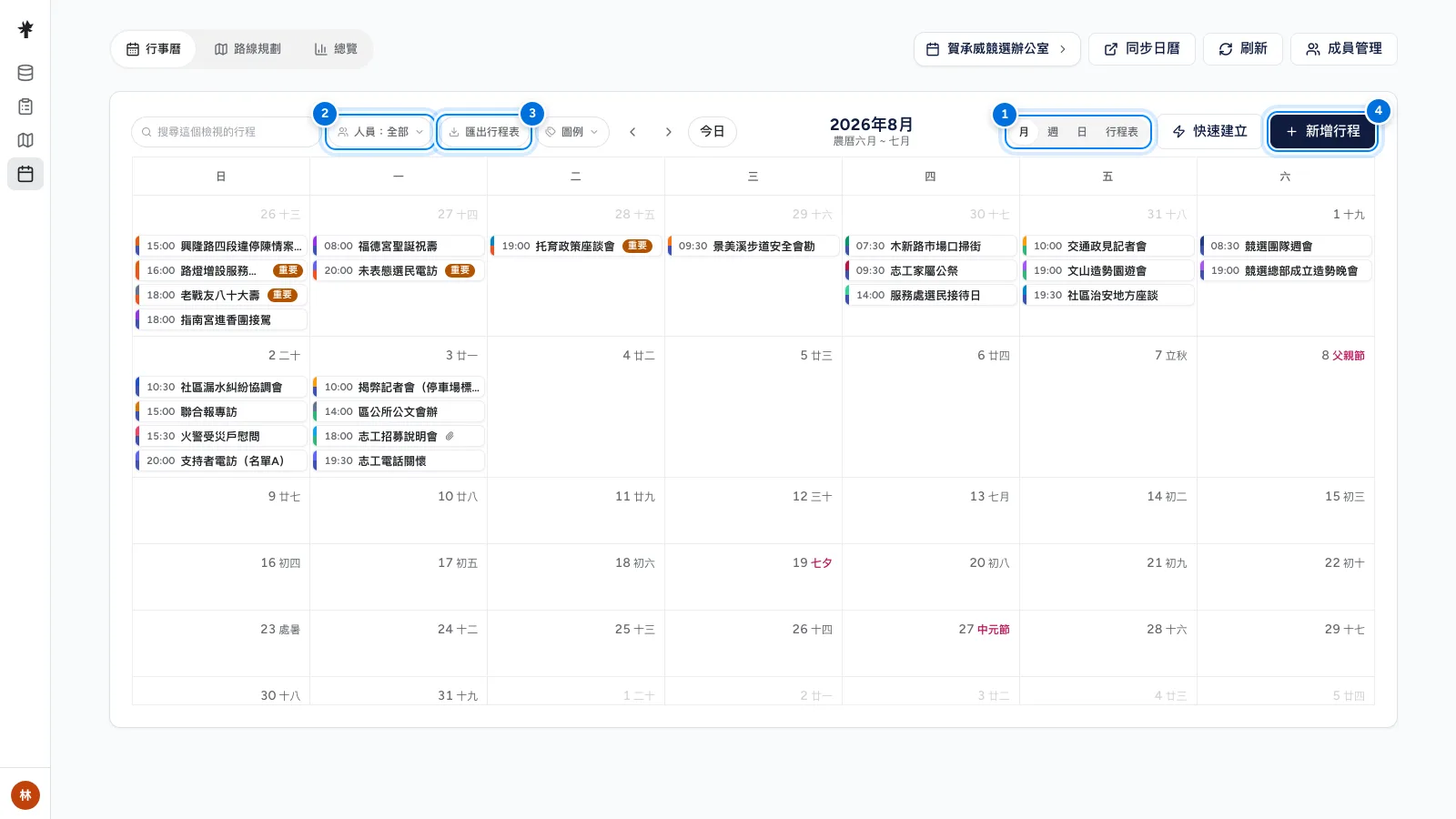The width and height of the screenshot is (1456, 819).
Task: Open event 08:30 競選團隊週會
Action: (1286, 246)
